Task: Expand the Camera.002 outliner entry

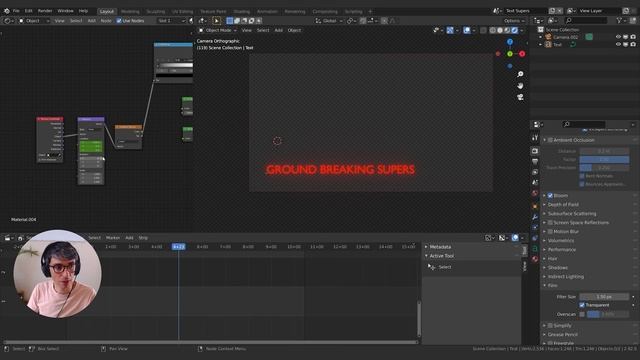Action: point(541,37)
